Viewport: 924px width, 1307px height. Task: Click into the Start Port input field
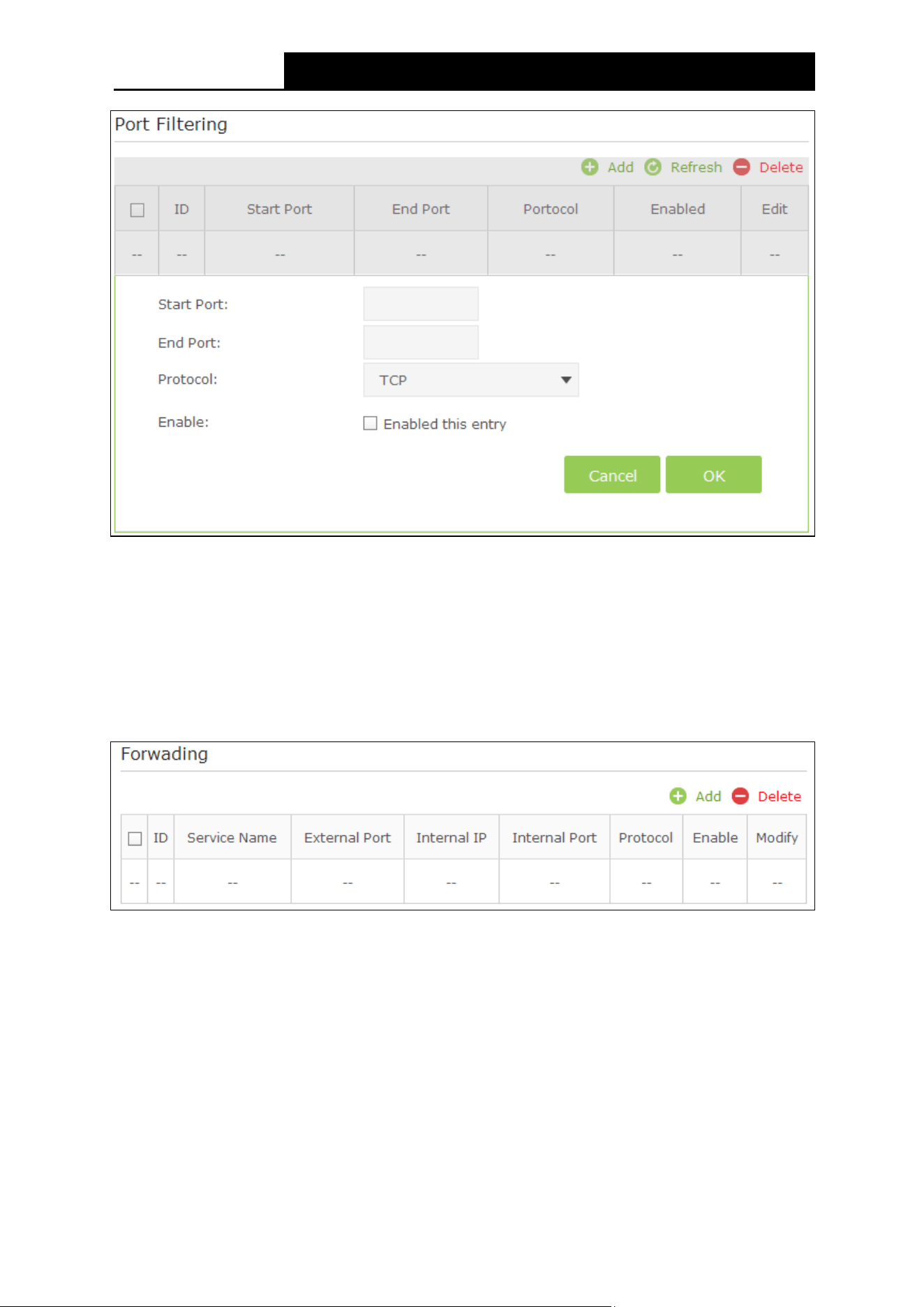pyautogui.click(x=421, y=304)
